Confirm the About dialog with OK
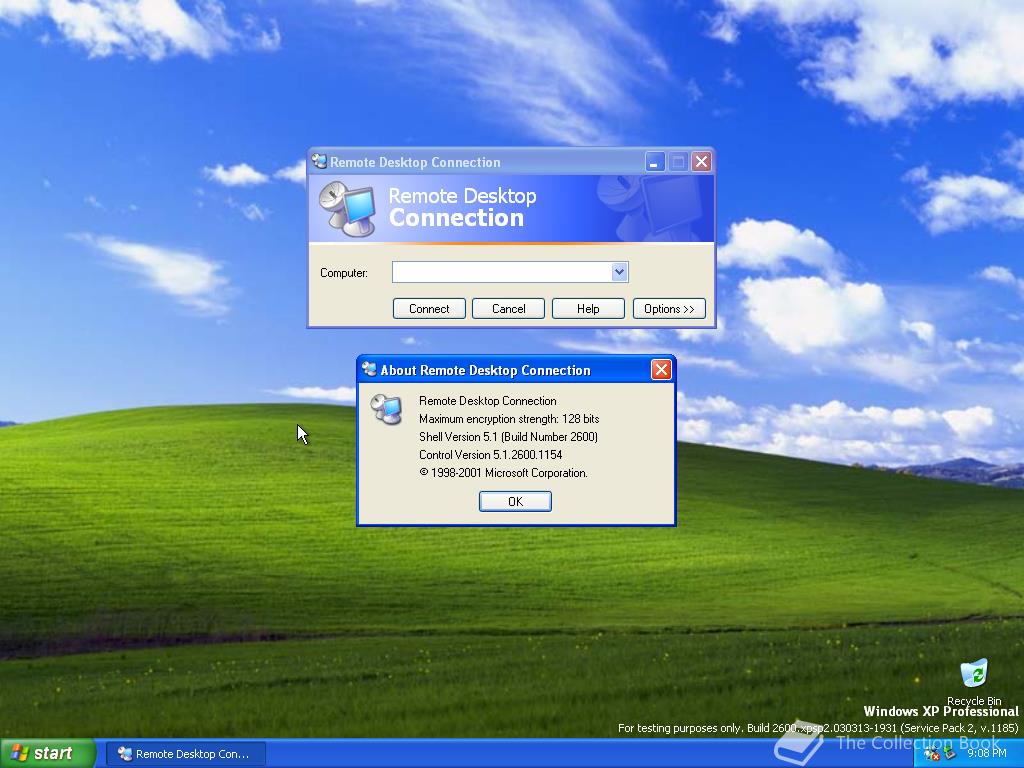This screenshot has height=768, width=1024. (515, 501)
